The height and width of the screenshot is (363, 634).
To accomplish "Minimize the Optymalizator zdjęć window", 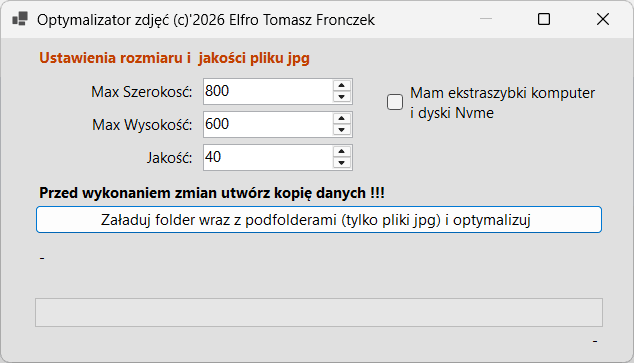I will (486, 19).
